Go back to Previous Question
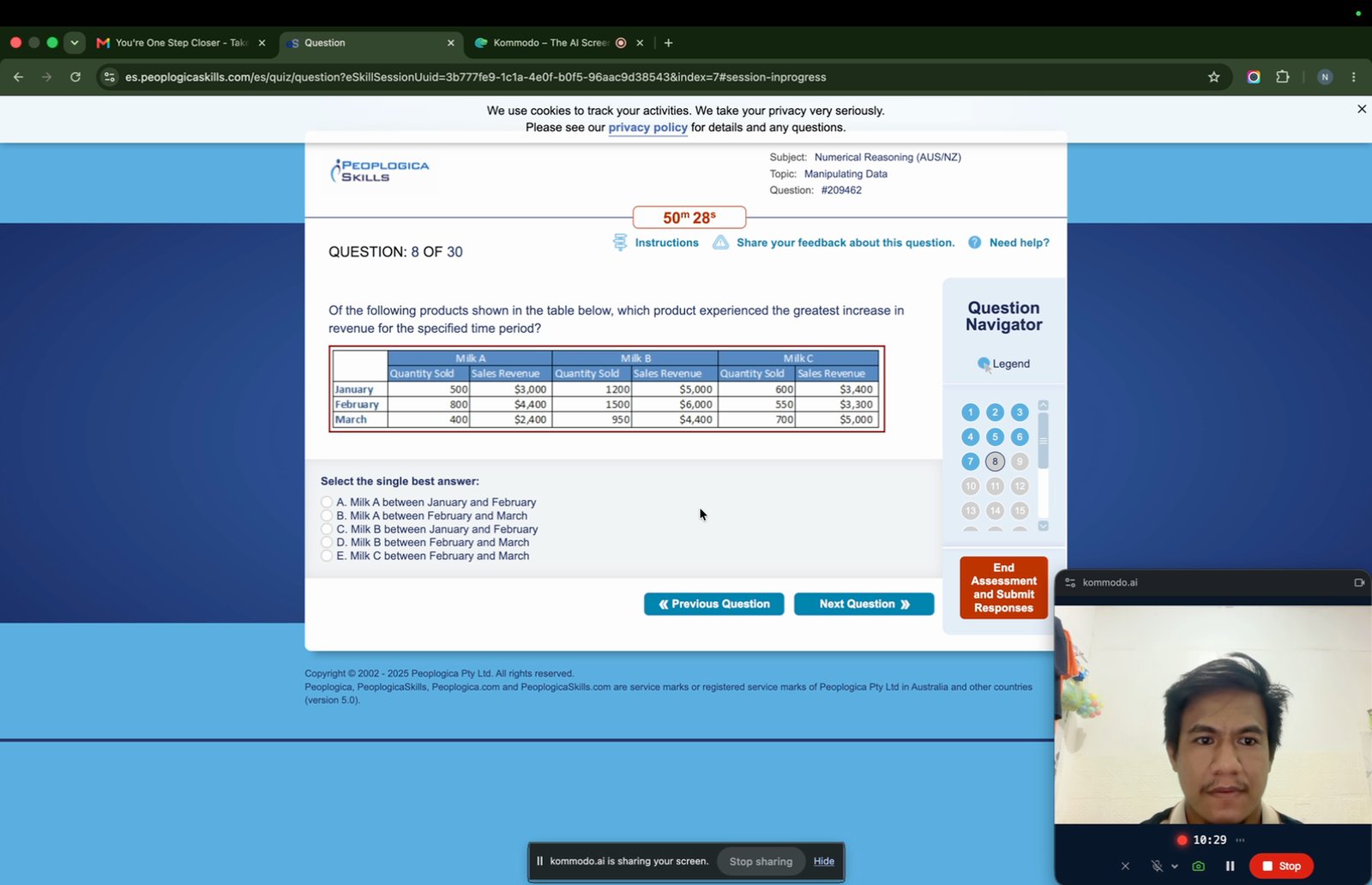This screenshot has height=885, width=1372. tap(713, 604)
